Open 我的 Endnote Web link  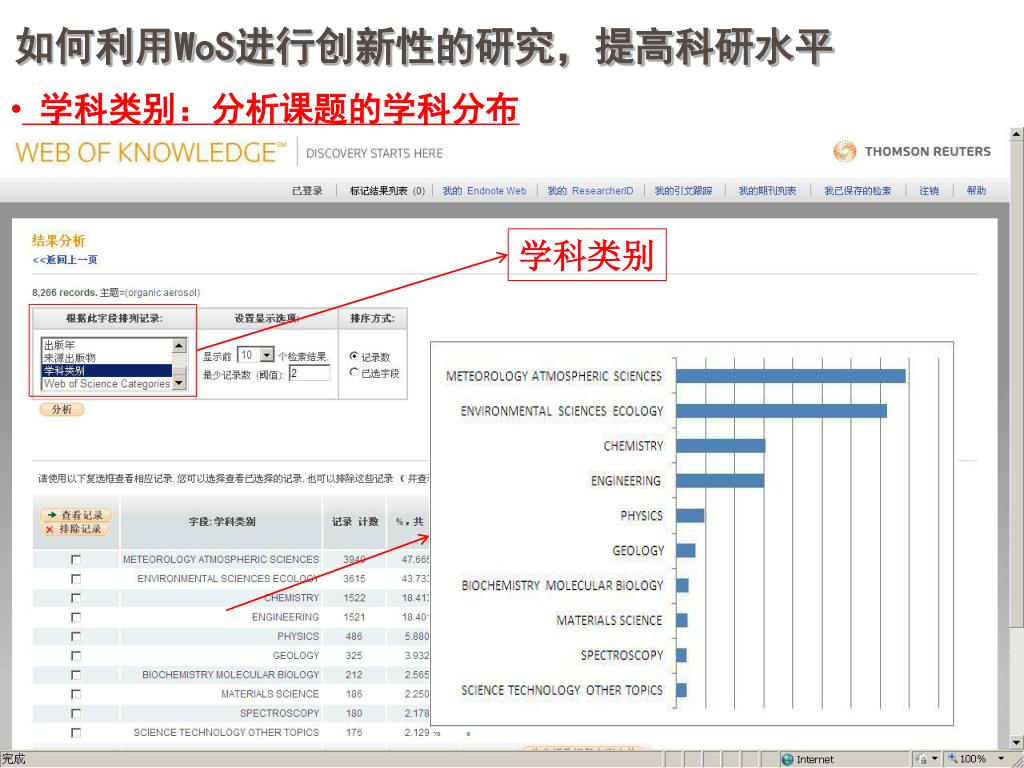point(484,191)
